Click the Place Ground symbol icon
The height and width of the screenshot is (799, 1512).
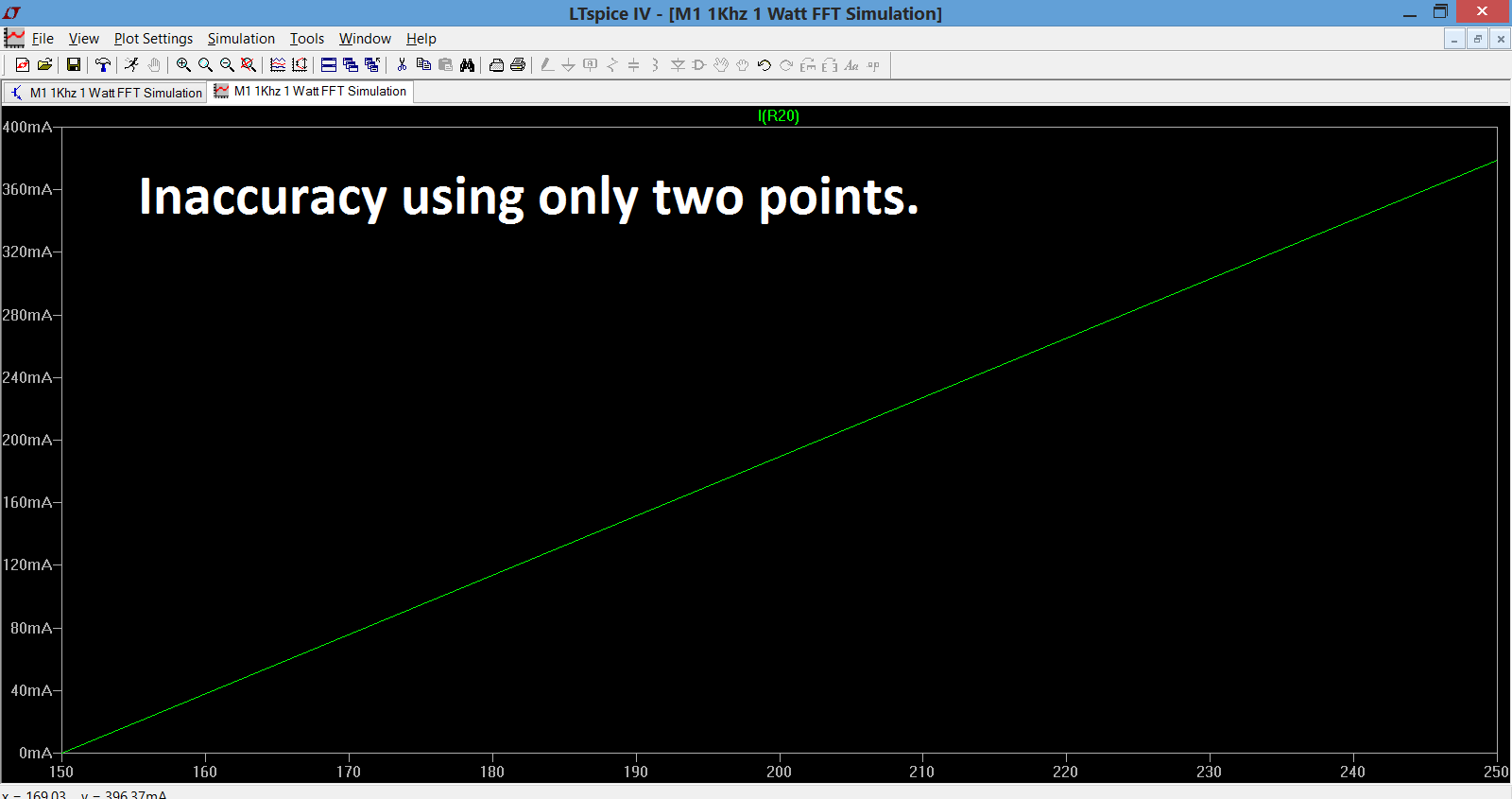click(x=568, y=64)
